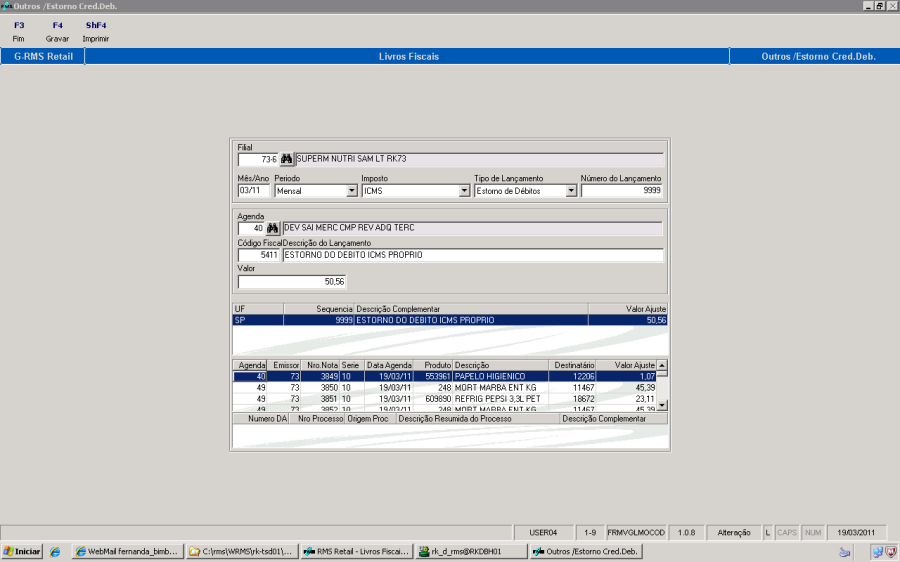Viewport: 900px width, 562px height.
Task: Open the Tipo de Lançamento dropdown
Action: [x=571, y=190]
